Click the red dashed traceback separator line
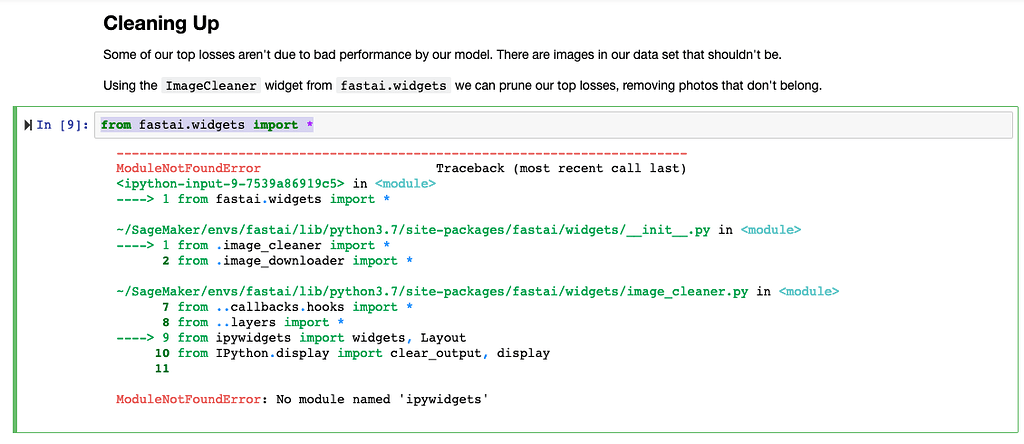1024x444 pixels. click(401, 153)
